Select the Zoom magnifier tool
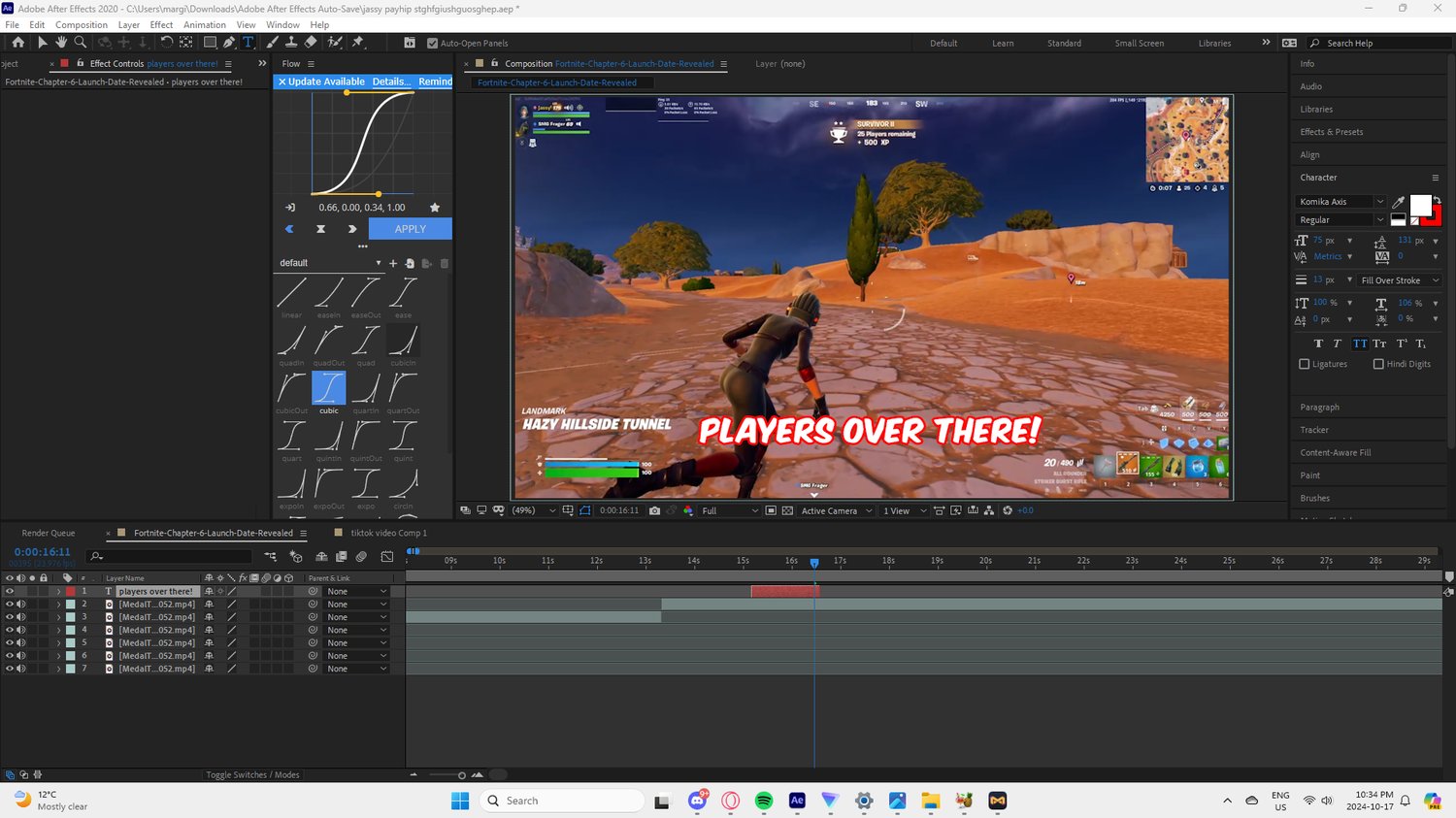The width and height of the screenshot is (1456, 818). pos(81,43)
